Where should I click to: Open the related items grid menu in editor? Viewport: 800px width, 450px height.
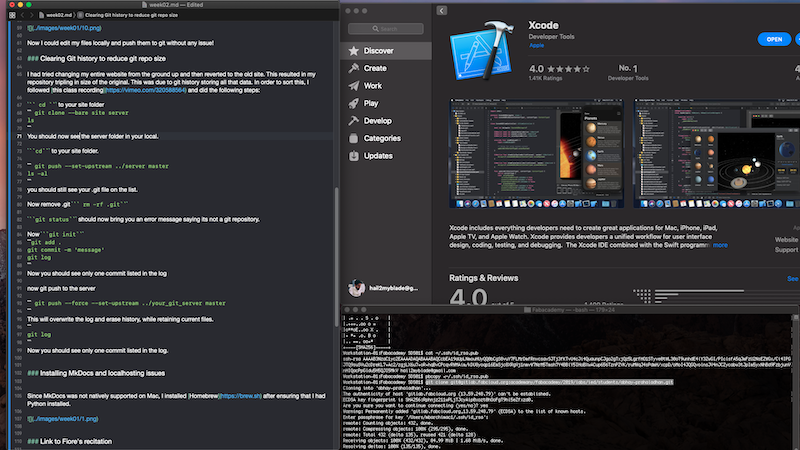click(x=12, y=15)
